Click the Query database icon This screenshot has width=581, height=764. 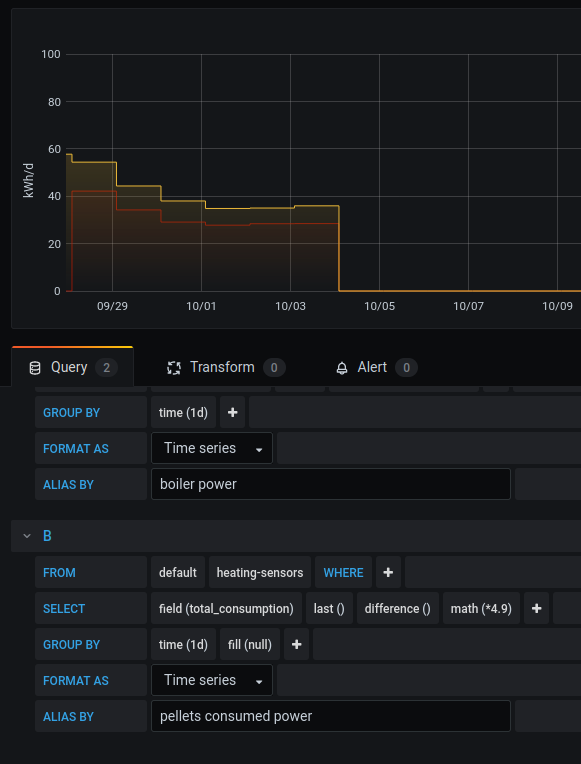click(x=35, y=368)
